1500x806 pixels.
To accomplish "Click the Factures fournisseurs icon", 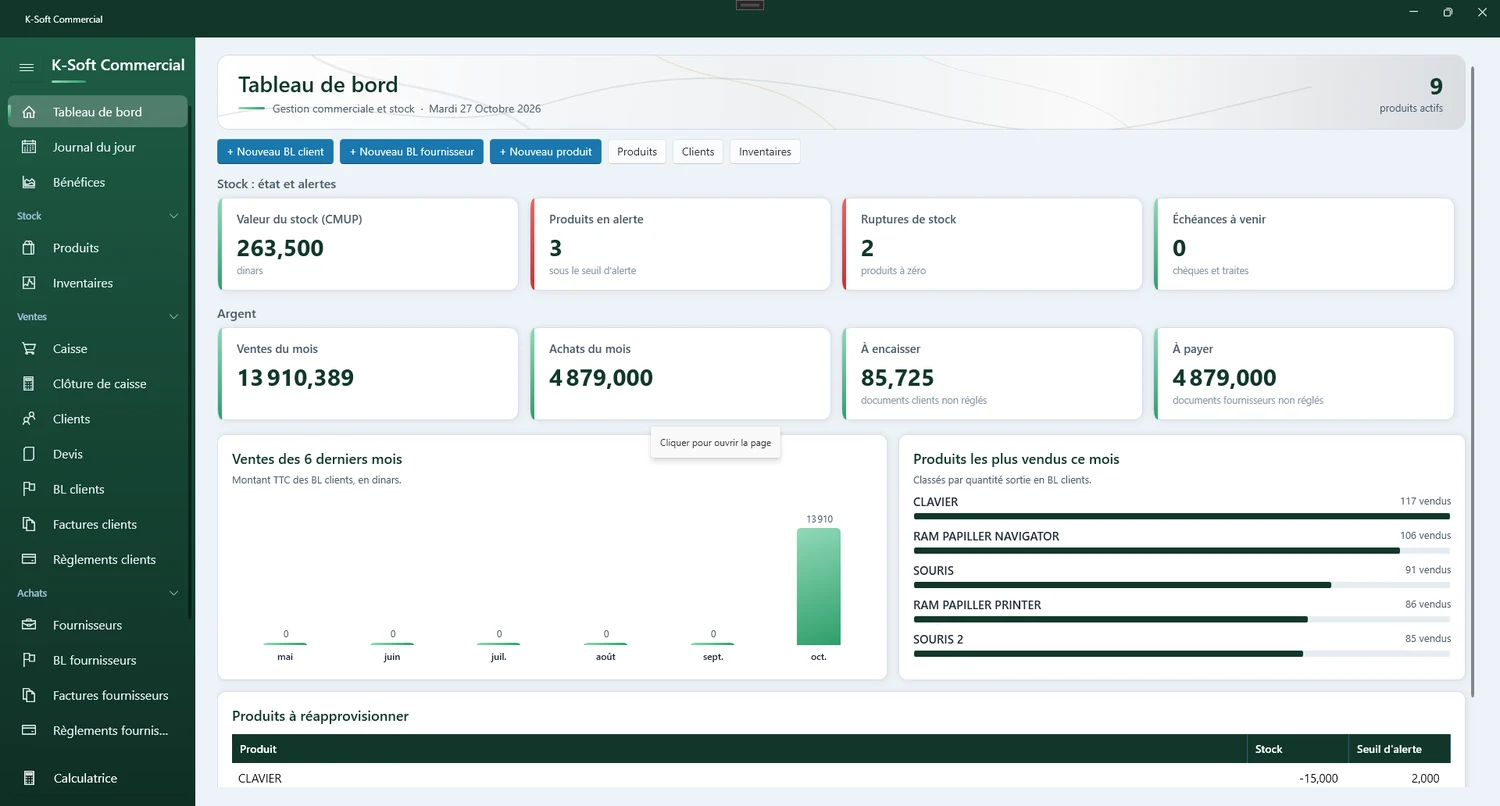I will tap(29, 695).
